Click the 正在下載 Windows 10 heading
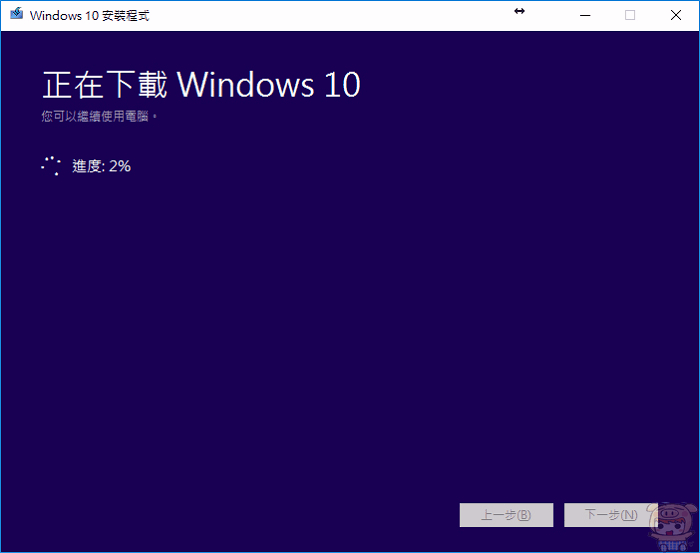 pyautogui.click(x=201, y=84)
